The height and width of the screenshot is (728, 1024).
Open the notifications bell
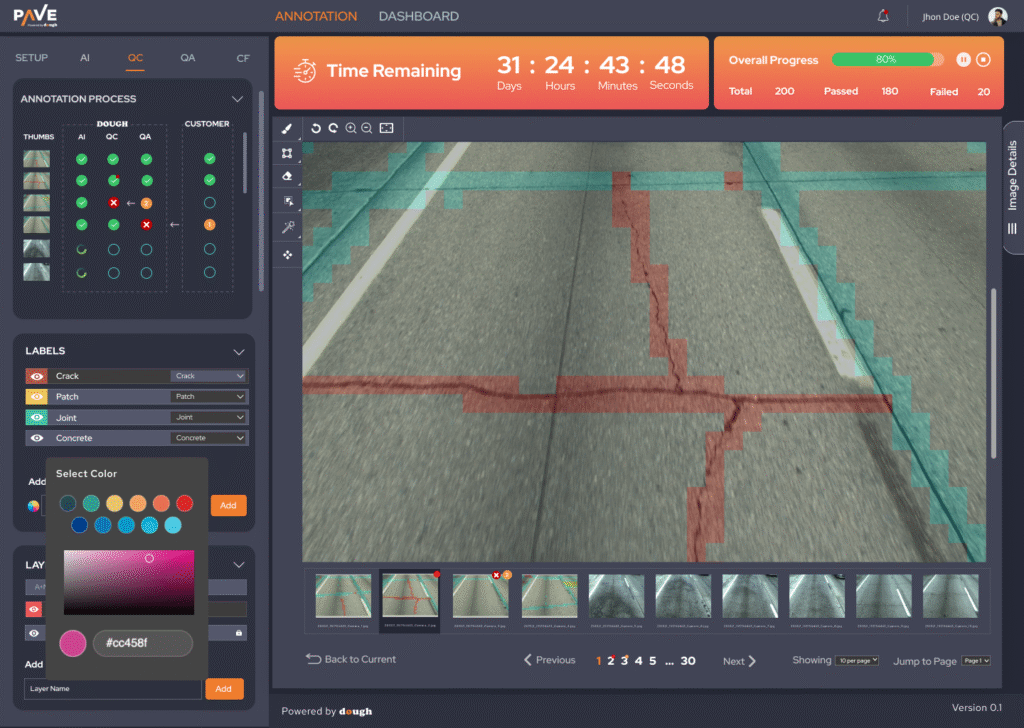pos(883,16)
